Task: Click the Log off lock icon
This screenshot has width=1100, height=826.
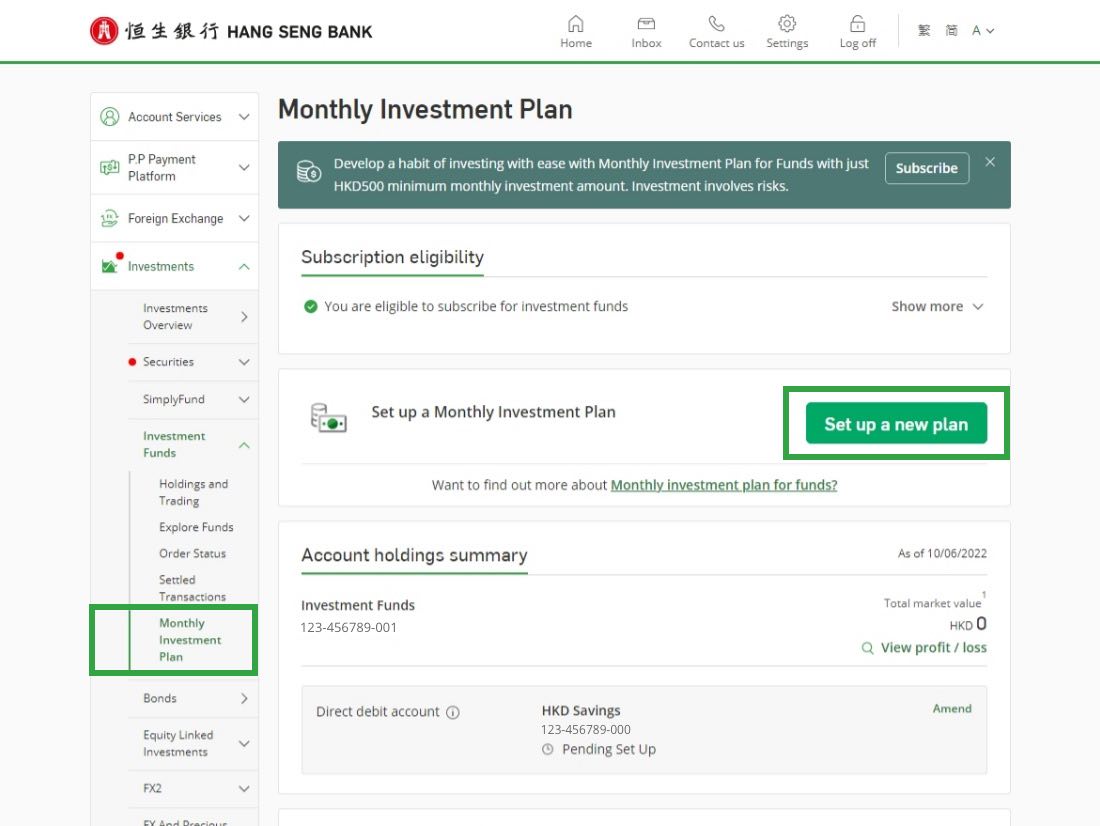Action: pos(857,24)
